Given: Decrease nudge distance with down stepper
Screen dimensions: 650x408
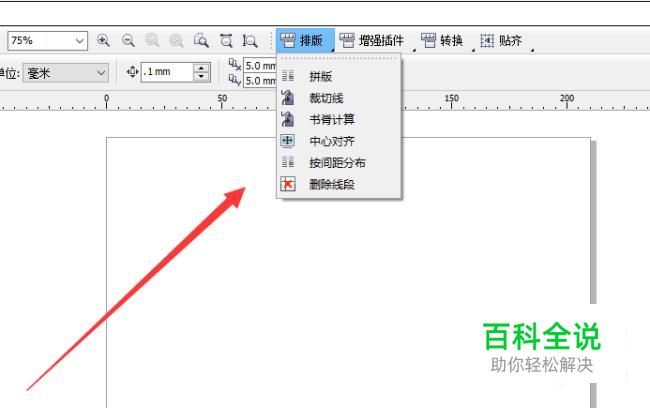Looking at the screenshot, I should [x=201, y=77].
